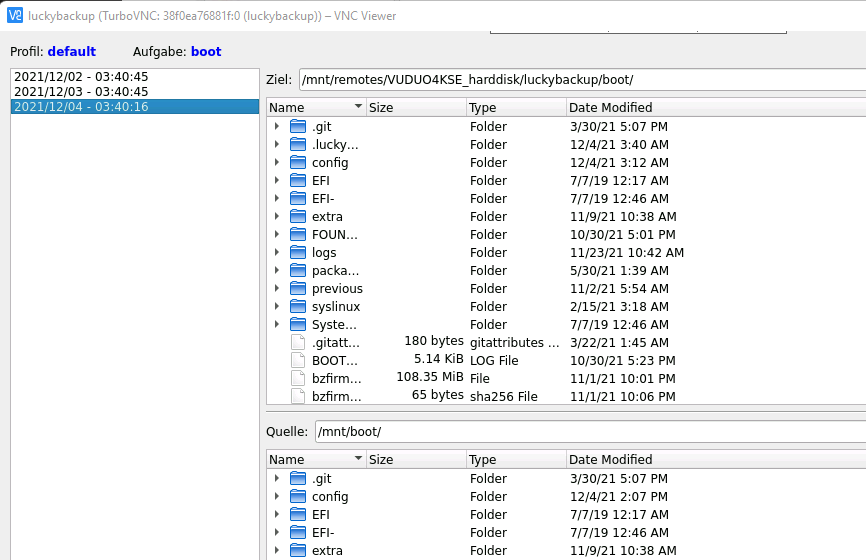
Task: Select snapshot 2021/12/02 - 03:40:45
Action: [x=135, y=76]
